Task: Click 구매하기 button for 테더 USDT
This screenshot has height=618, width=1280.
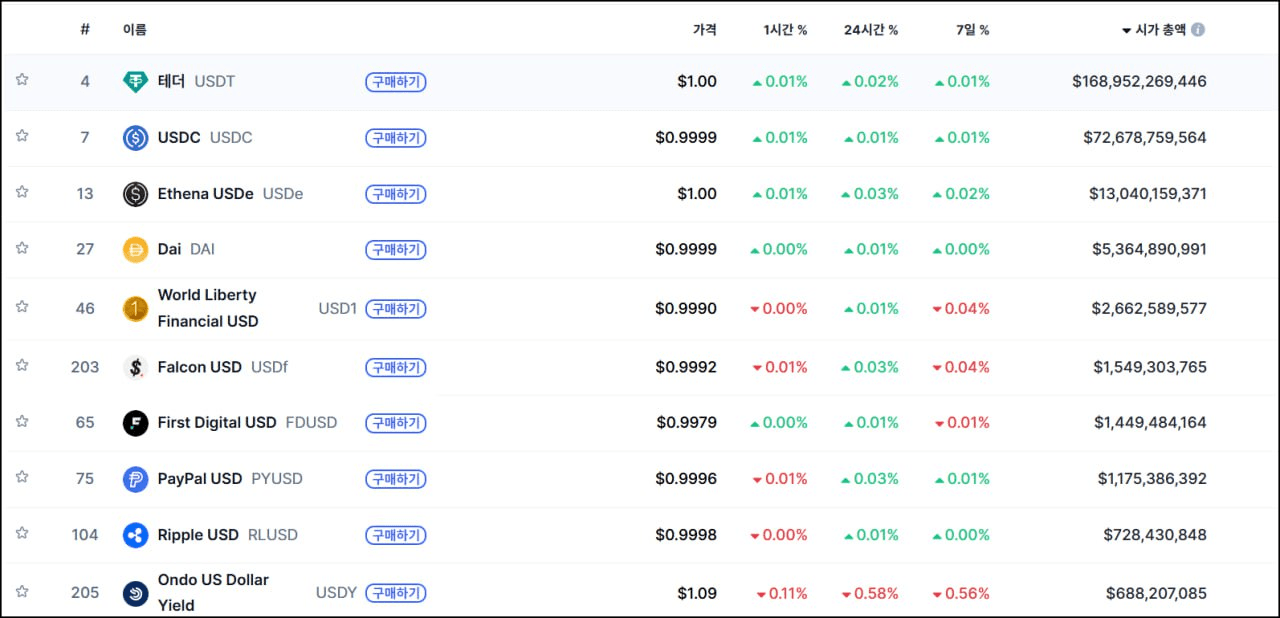Action: (396, 82)
